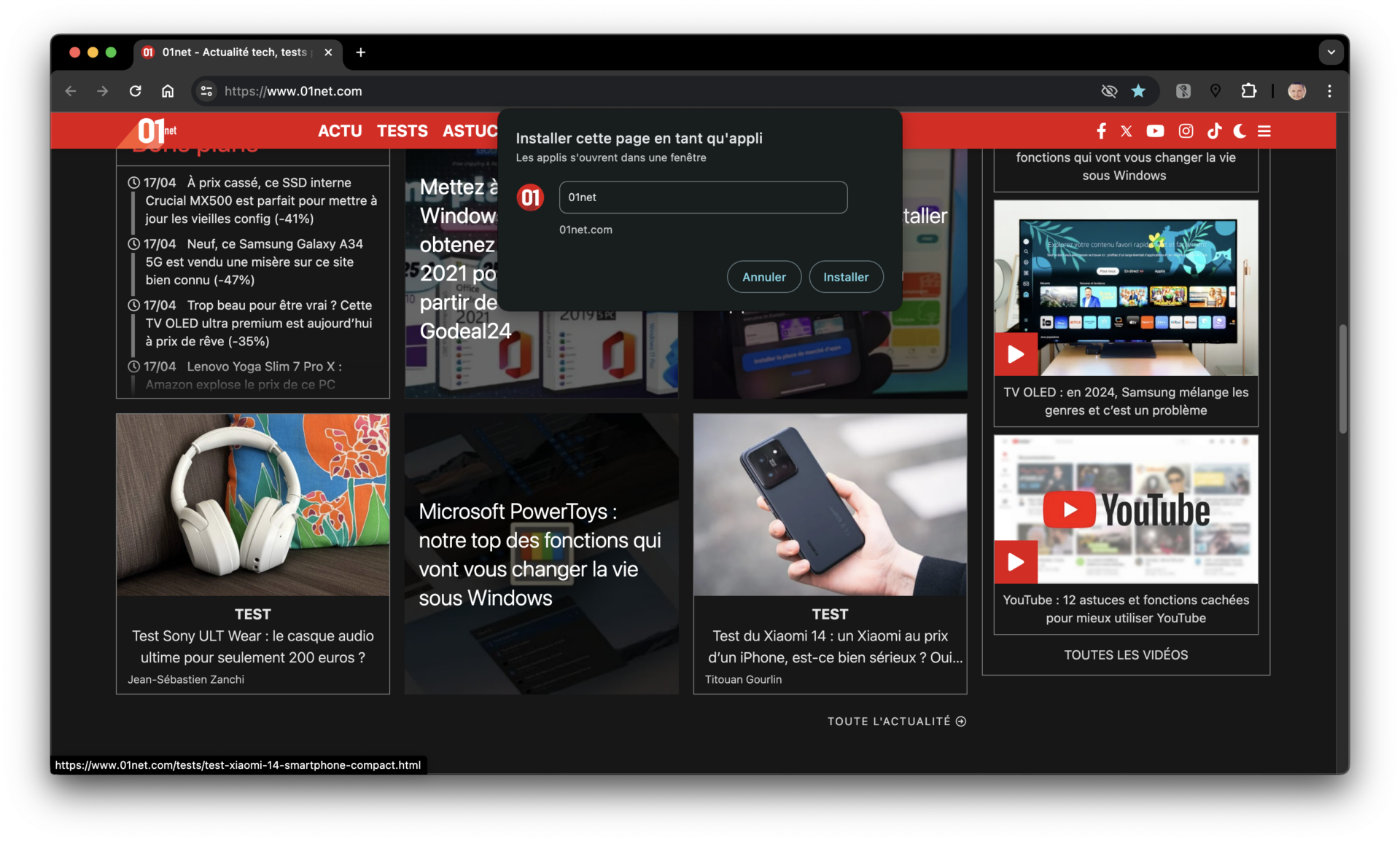Open the ACTU menu section

(340, 131)
